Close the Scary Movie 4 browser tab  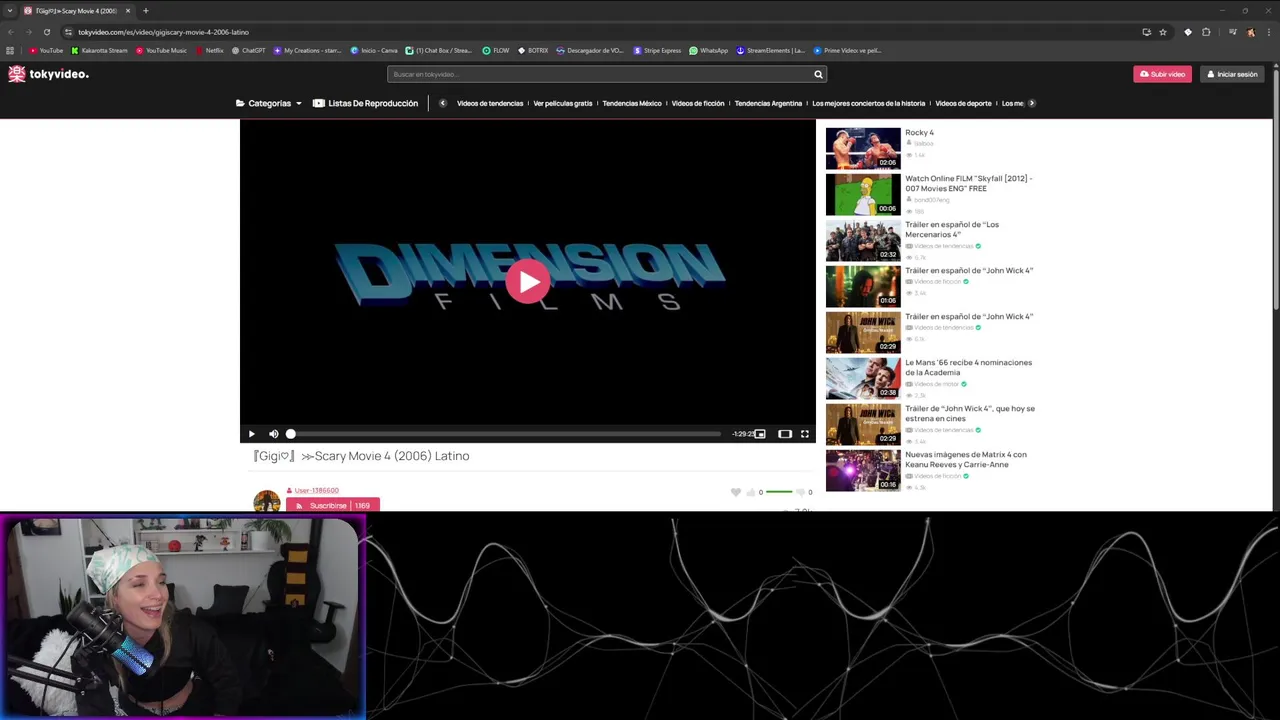tap(128, 11)
